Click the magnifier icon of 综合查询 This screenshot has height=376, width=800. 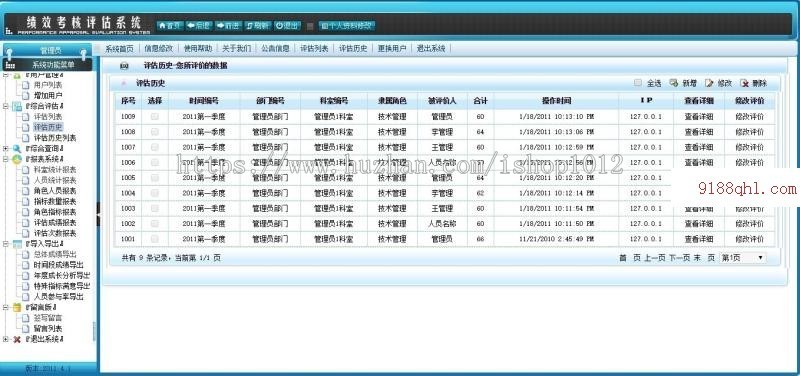(17, 148)
